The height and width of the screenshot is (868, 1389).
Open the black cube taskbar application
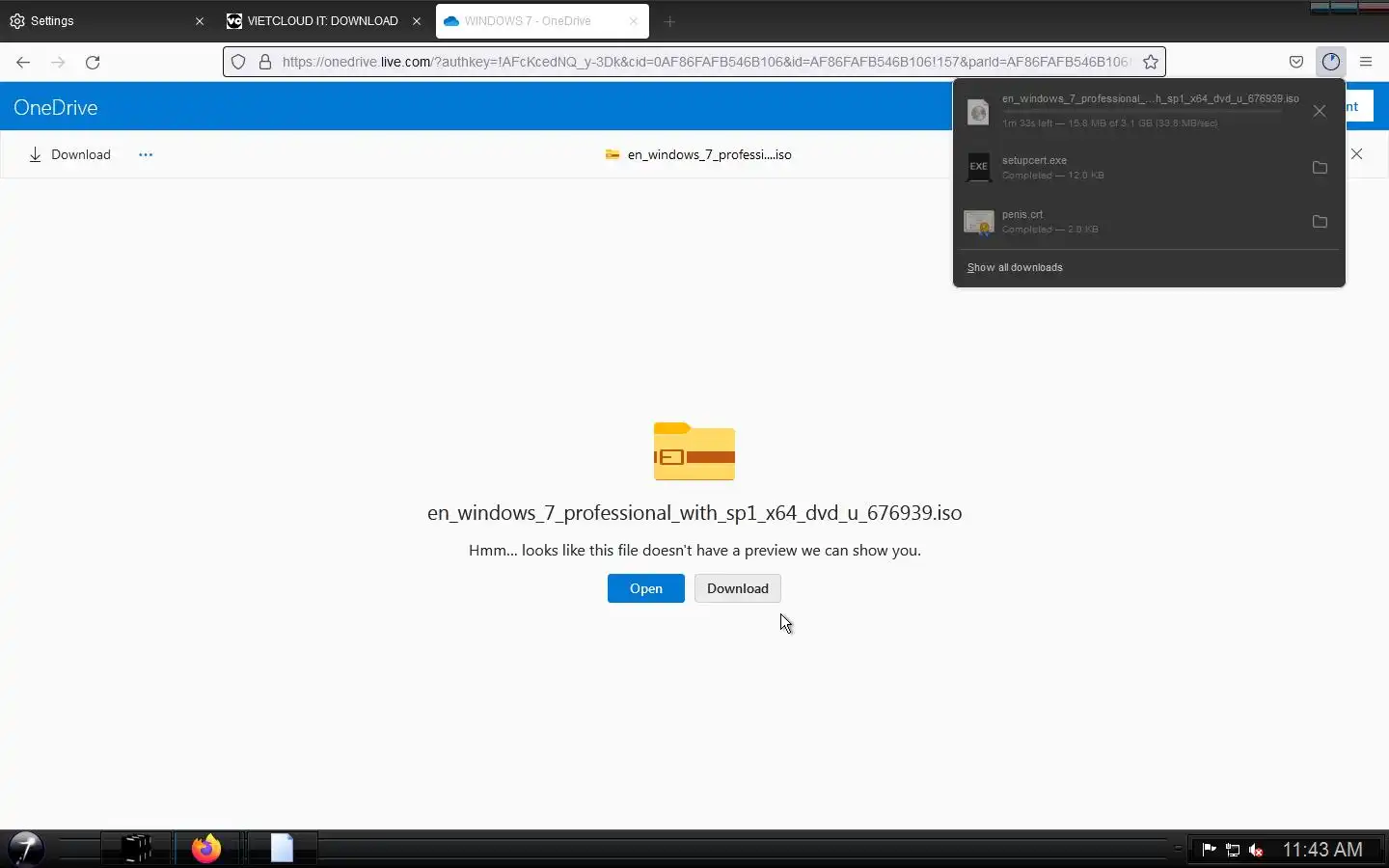136,849
